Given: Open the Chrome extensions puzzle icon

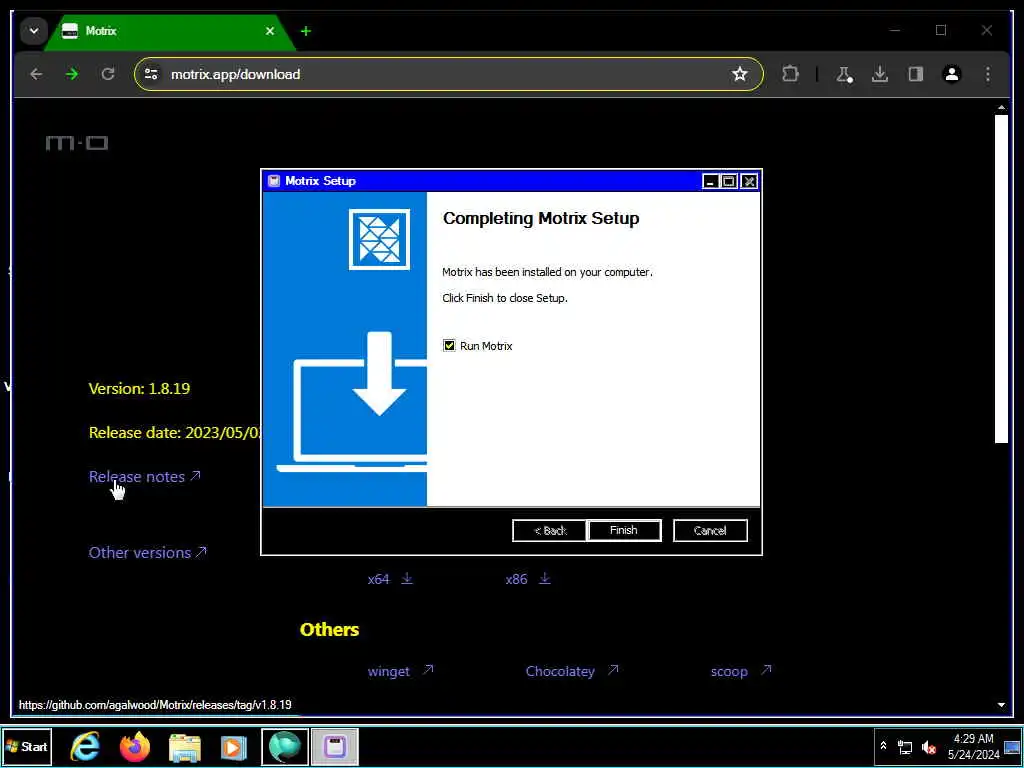Looking at the screenshot, I should tap(790, 74).
